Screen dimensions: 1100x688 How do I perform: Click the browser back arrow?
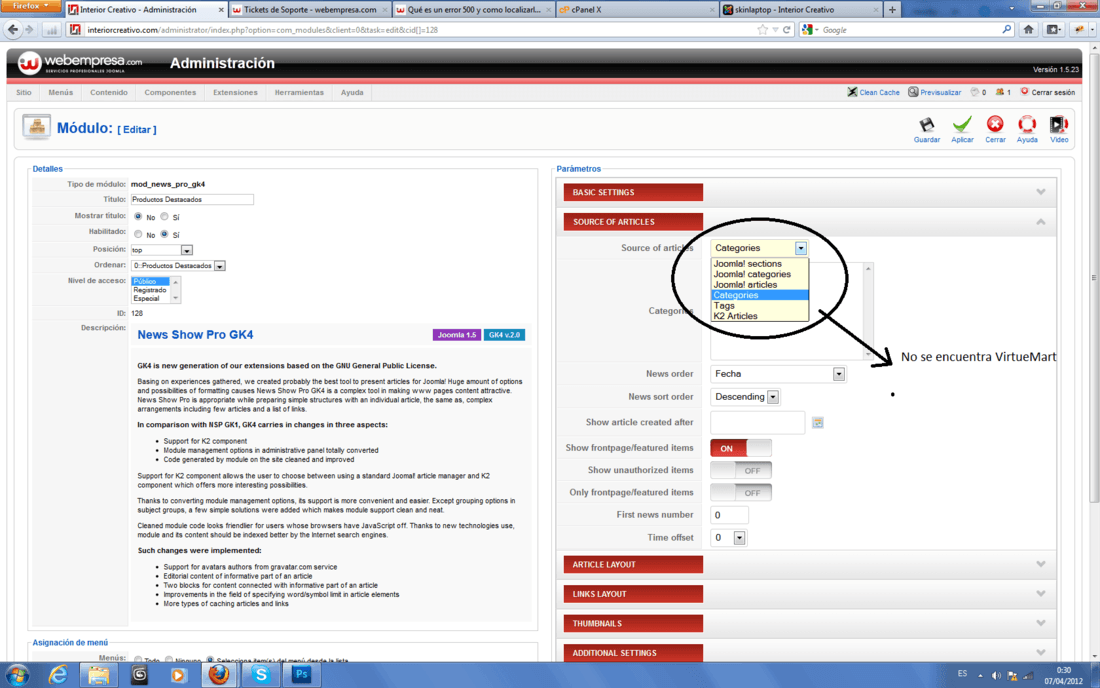click(13, 29)
